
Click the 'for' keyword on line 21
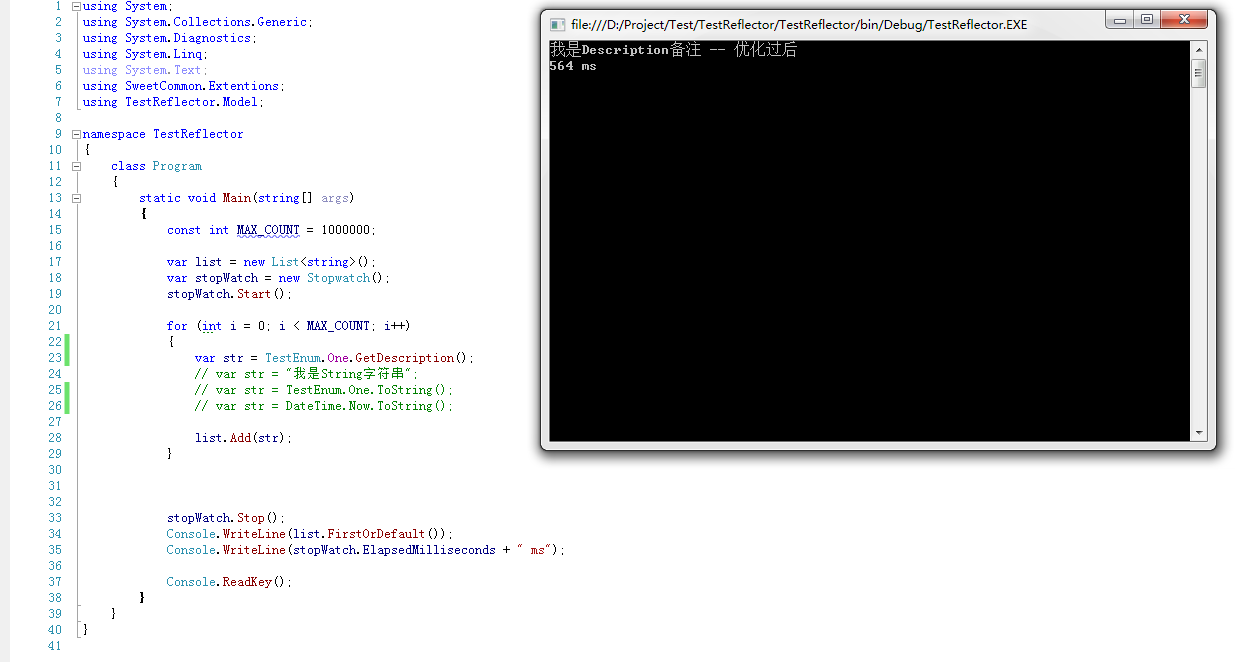[177, 326]
